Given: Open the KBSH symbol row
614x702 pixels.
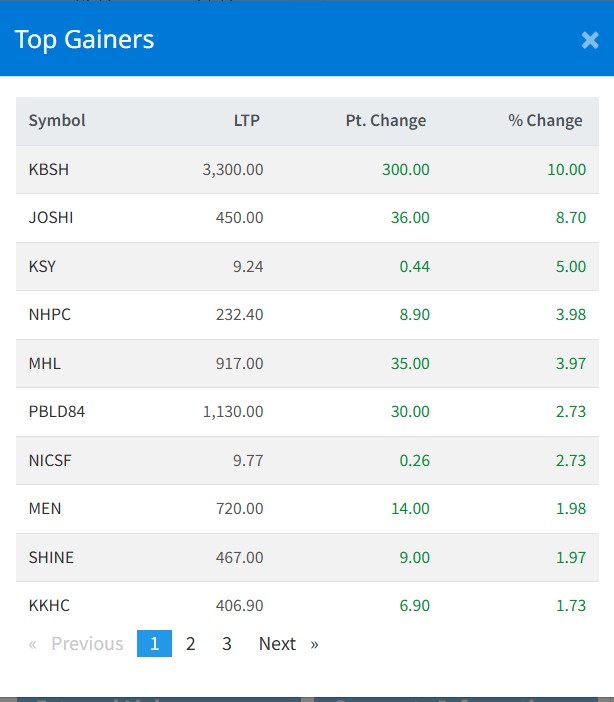Looking at the screenshot, I should (49, 170).
